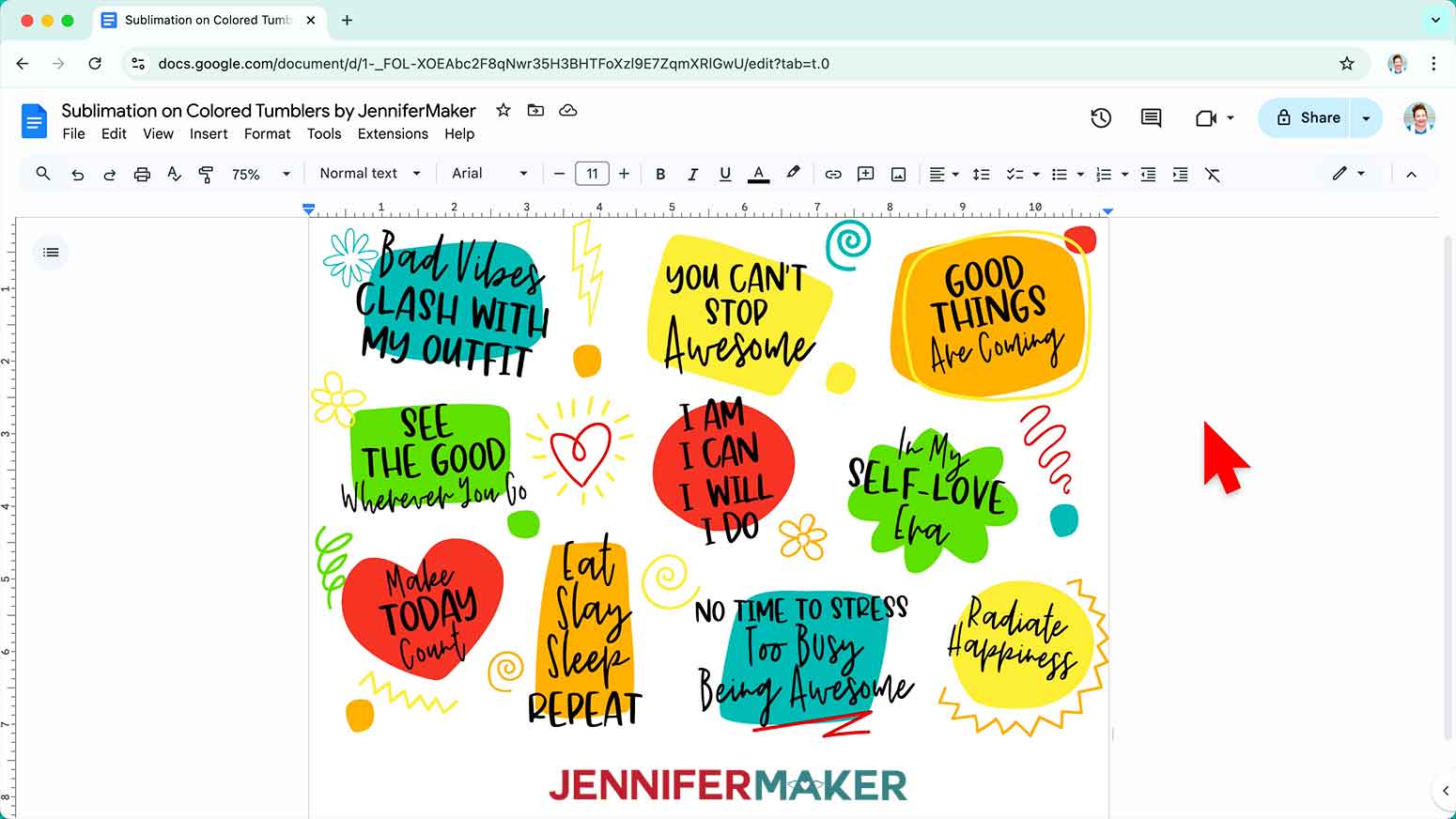Open the Format menu
Viewport: 1456px width, 819px height.
pyautogui.click(x=268, y=133)
